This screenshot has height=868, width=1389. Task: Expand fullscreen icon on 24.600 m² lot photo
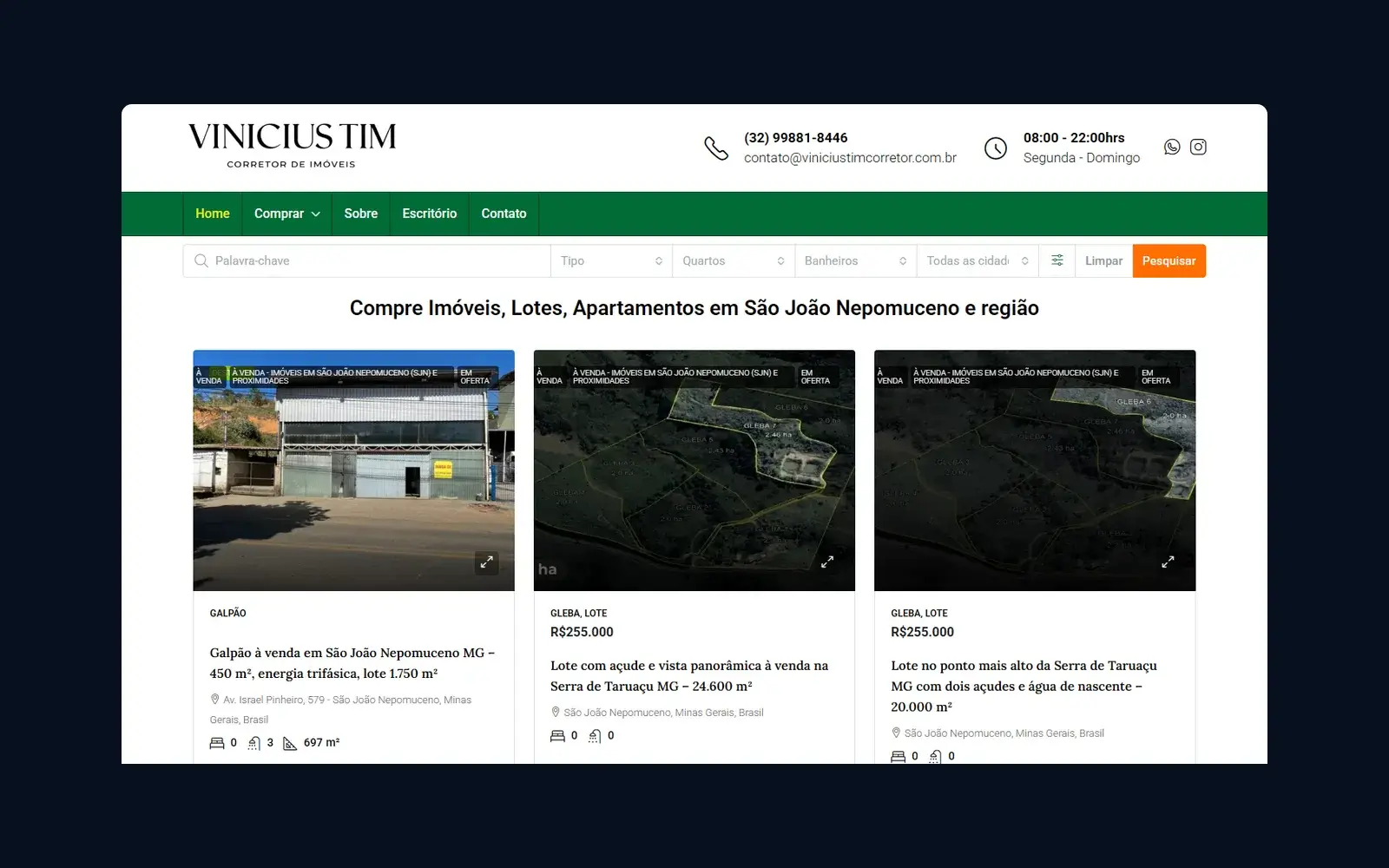827,562
